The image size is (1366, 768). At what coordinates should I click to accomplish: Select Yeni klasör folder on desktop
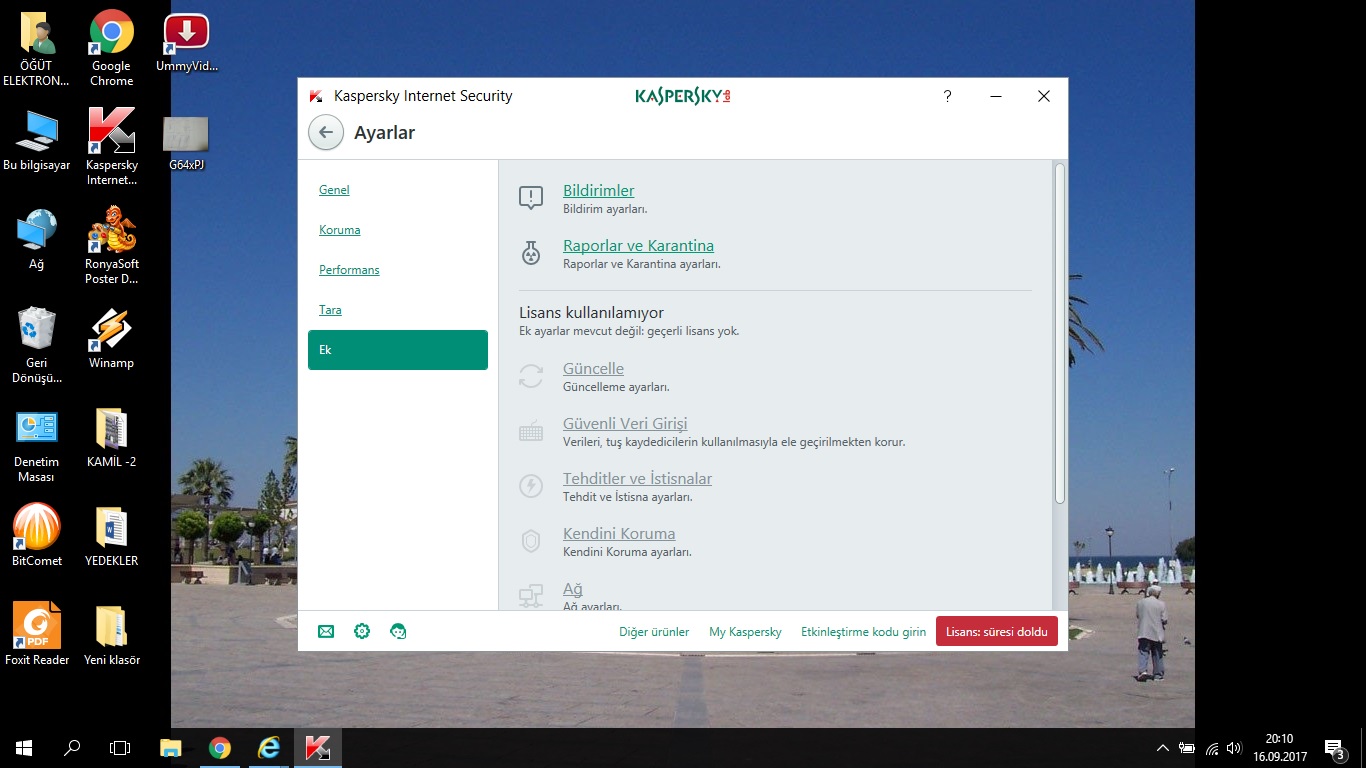111,634
